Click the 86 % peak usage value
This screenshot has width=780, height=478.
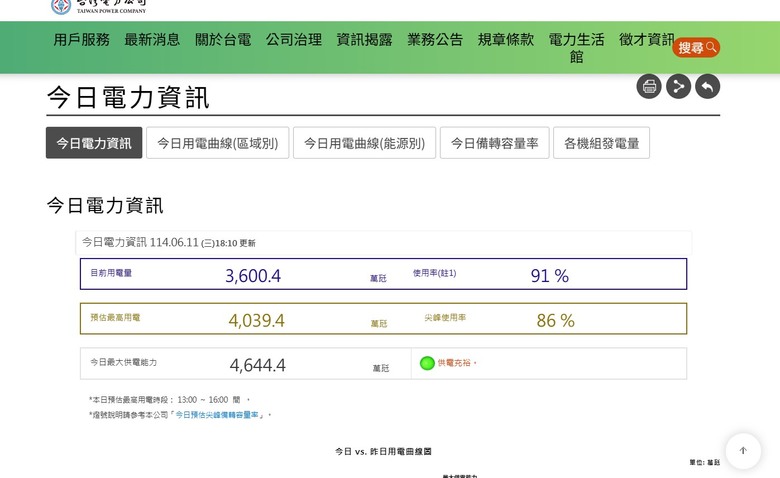(555, 320)
